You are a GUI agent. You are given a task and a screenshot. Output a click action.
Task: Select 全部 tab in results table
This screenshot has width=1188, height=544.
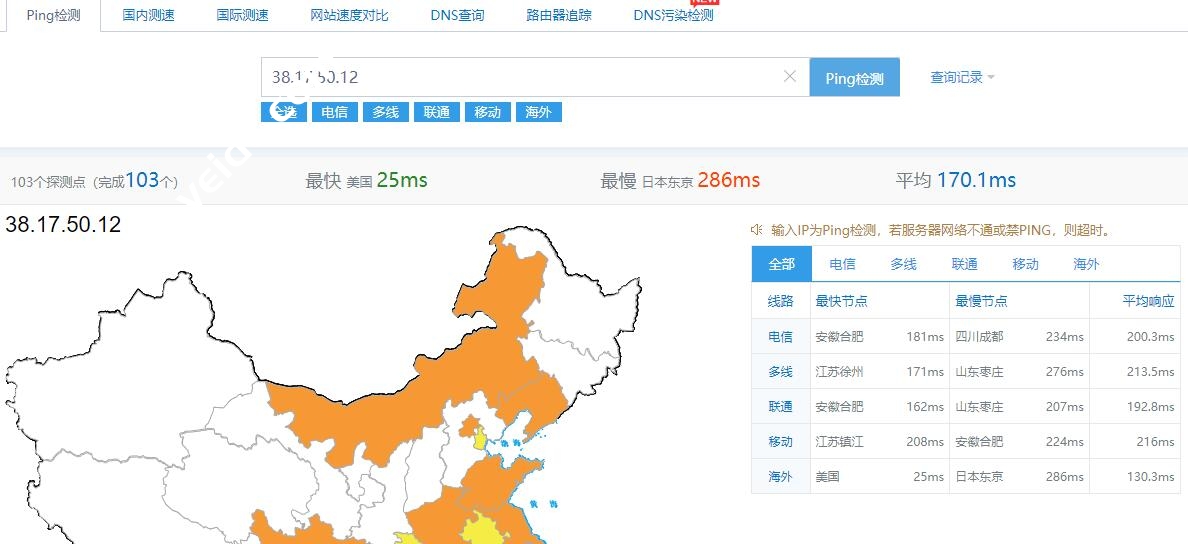[781, 264]
